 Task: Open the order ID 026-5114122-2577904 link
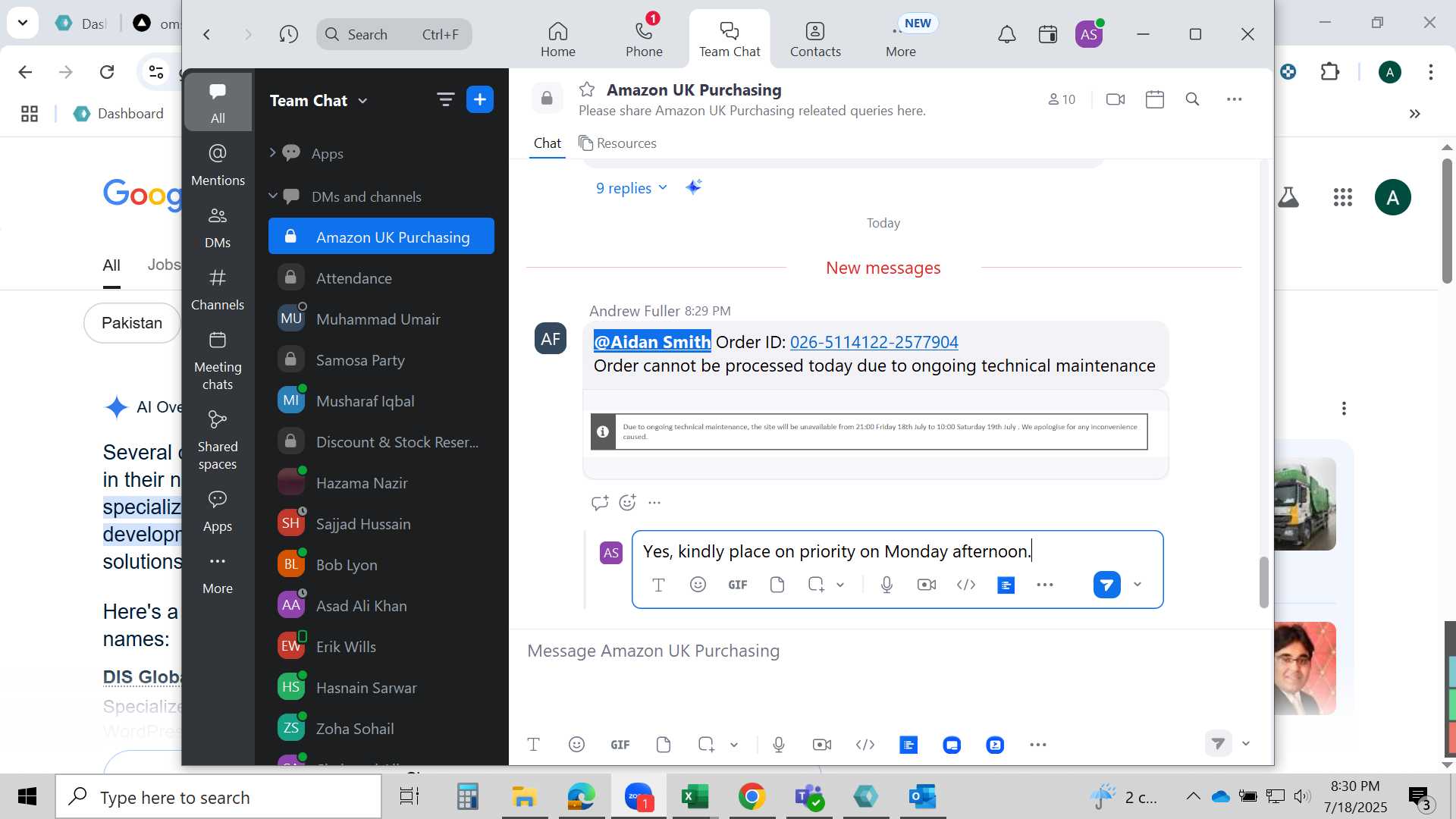pyautogui.click(x=874, y=342)
